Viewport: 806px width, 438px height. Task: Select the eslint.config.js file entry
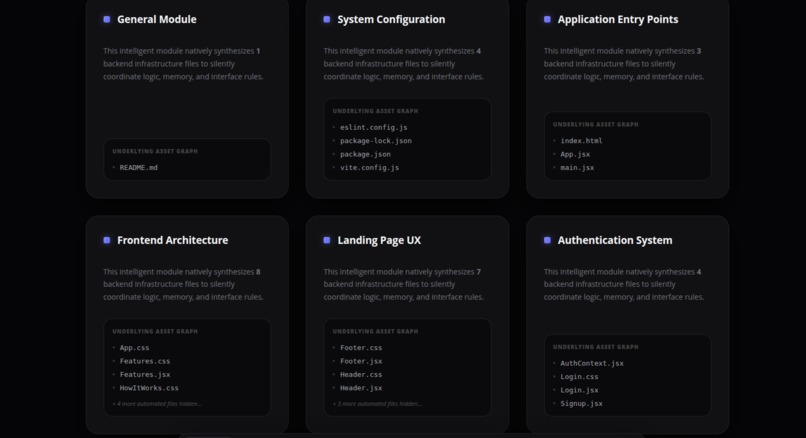(x=374, y=127)
